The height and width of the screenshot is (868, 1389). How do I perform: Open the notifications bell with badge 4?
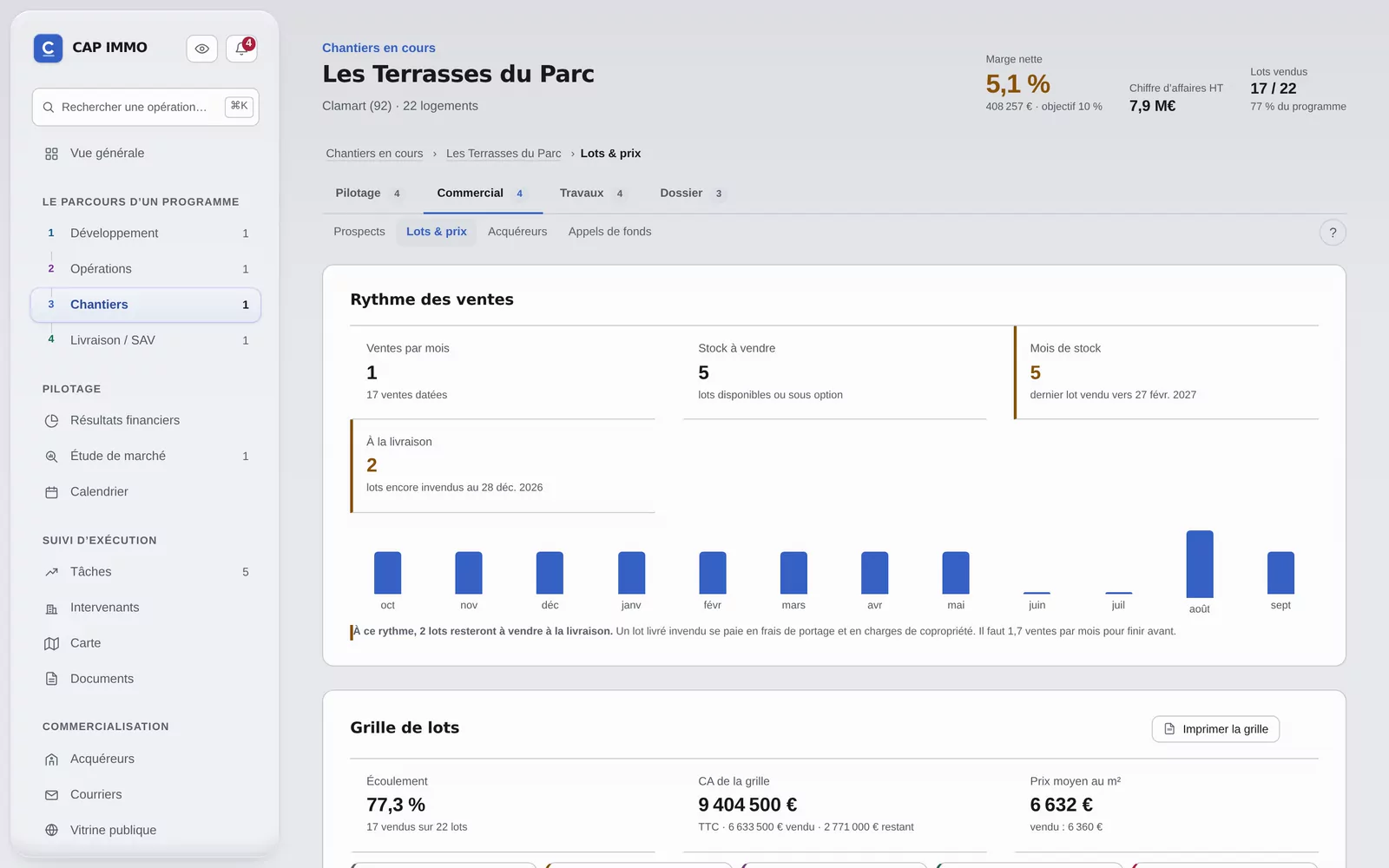click(241, 49)
